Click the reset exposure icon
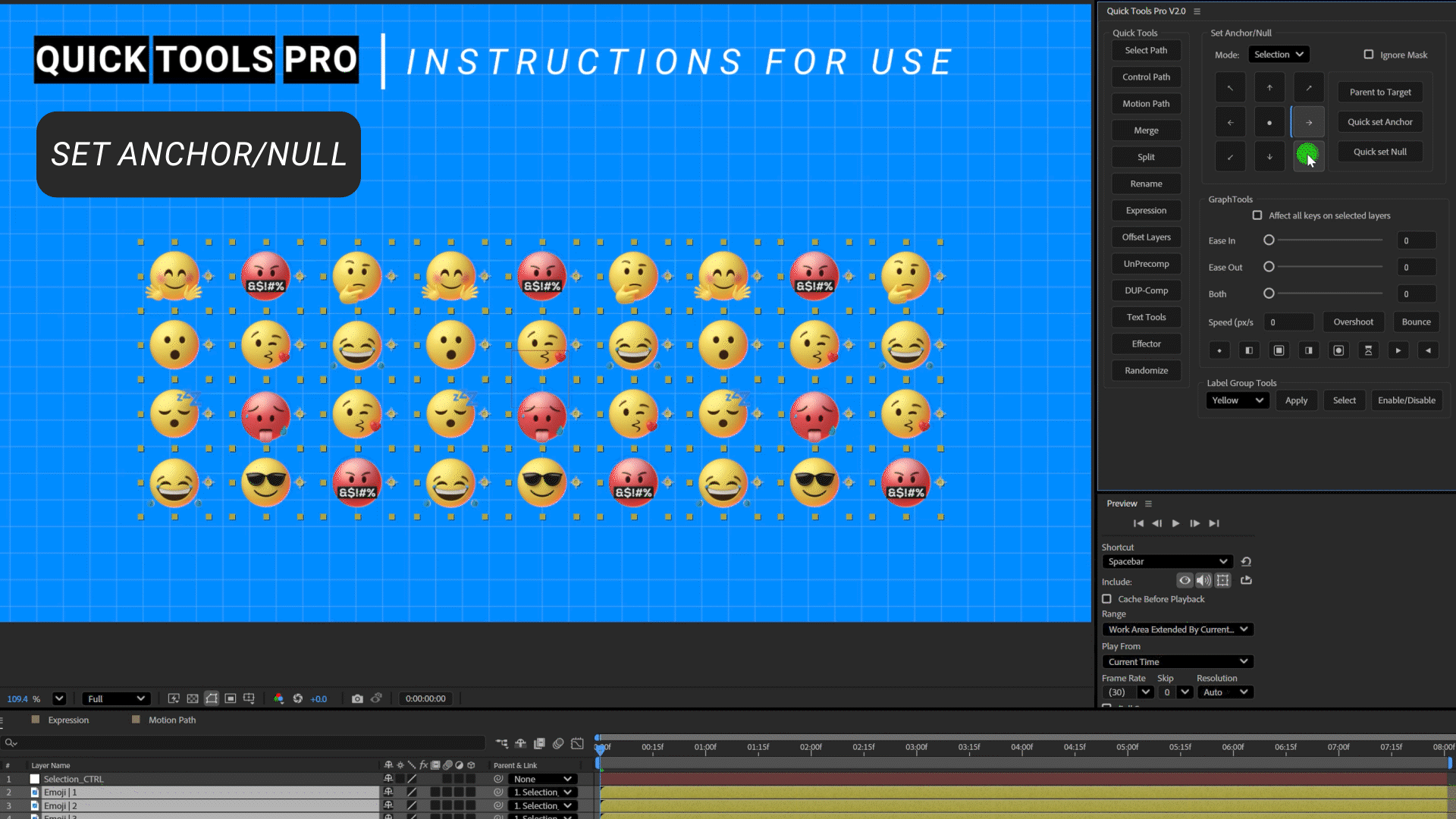This screenshot has height=819, width=1456. 297,698
